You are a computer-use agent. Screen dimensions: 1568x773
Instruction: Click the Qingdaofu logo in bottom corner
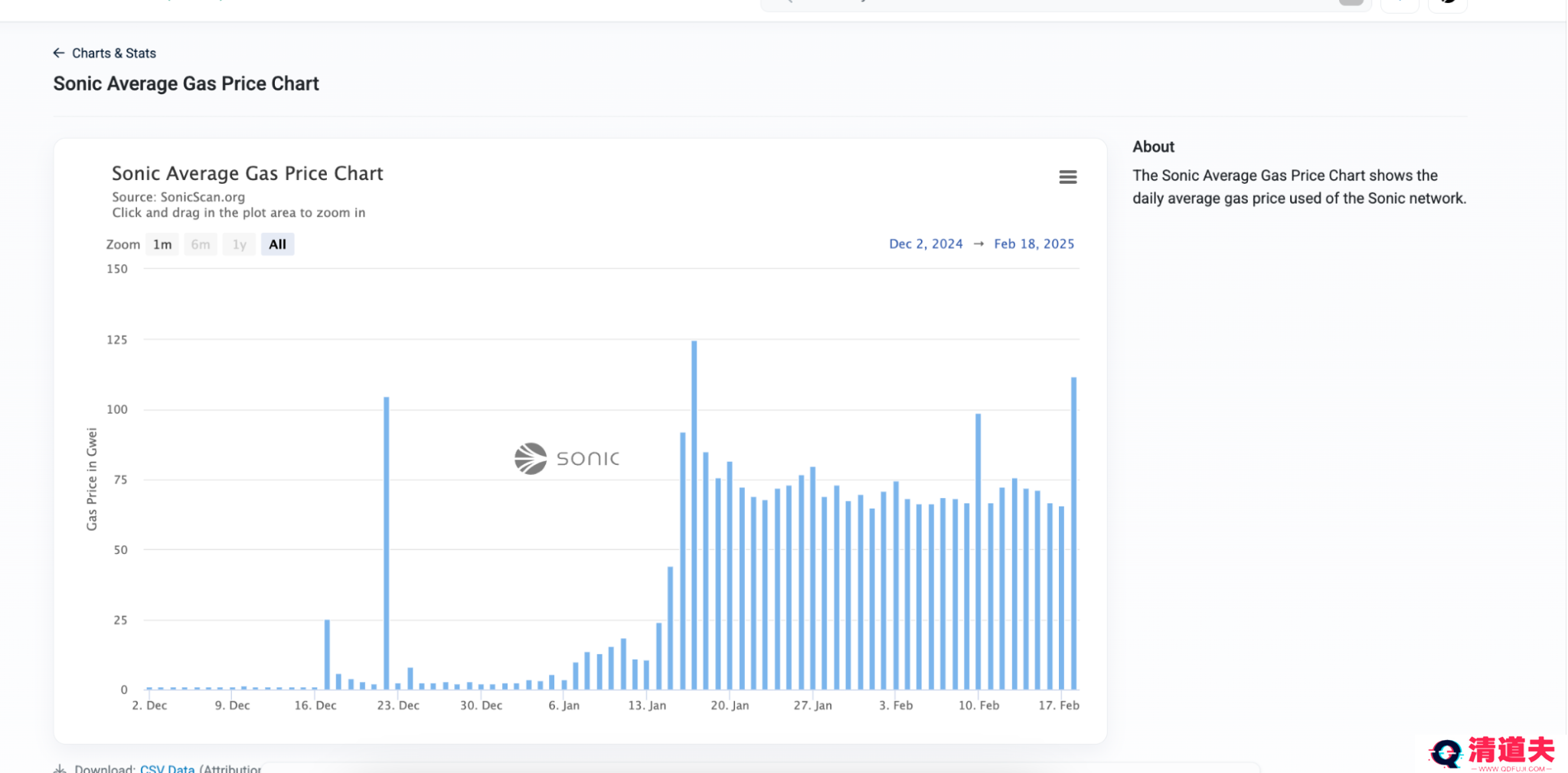[1491, 753]
